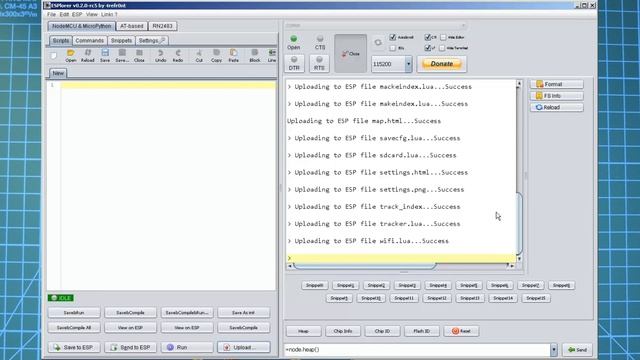The height and width of the screenshot is (360, 640).
Task: Open the View menu
Action: click(x=91, y=14)
